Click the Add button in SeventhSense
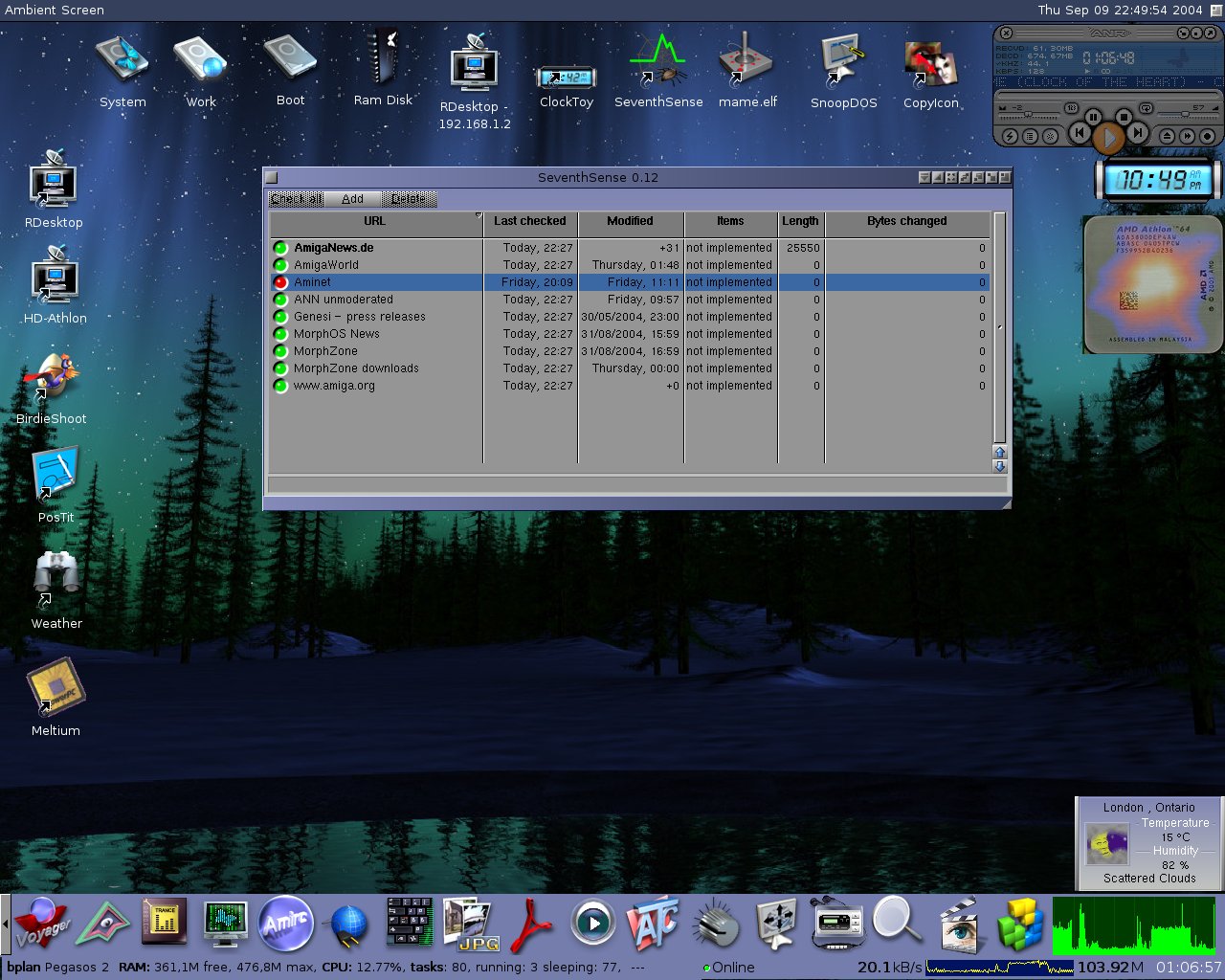This screenshot has width=1225, height=980. [352, 199]
